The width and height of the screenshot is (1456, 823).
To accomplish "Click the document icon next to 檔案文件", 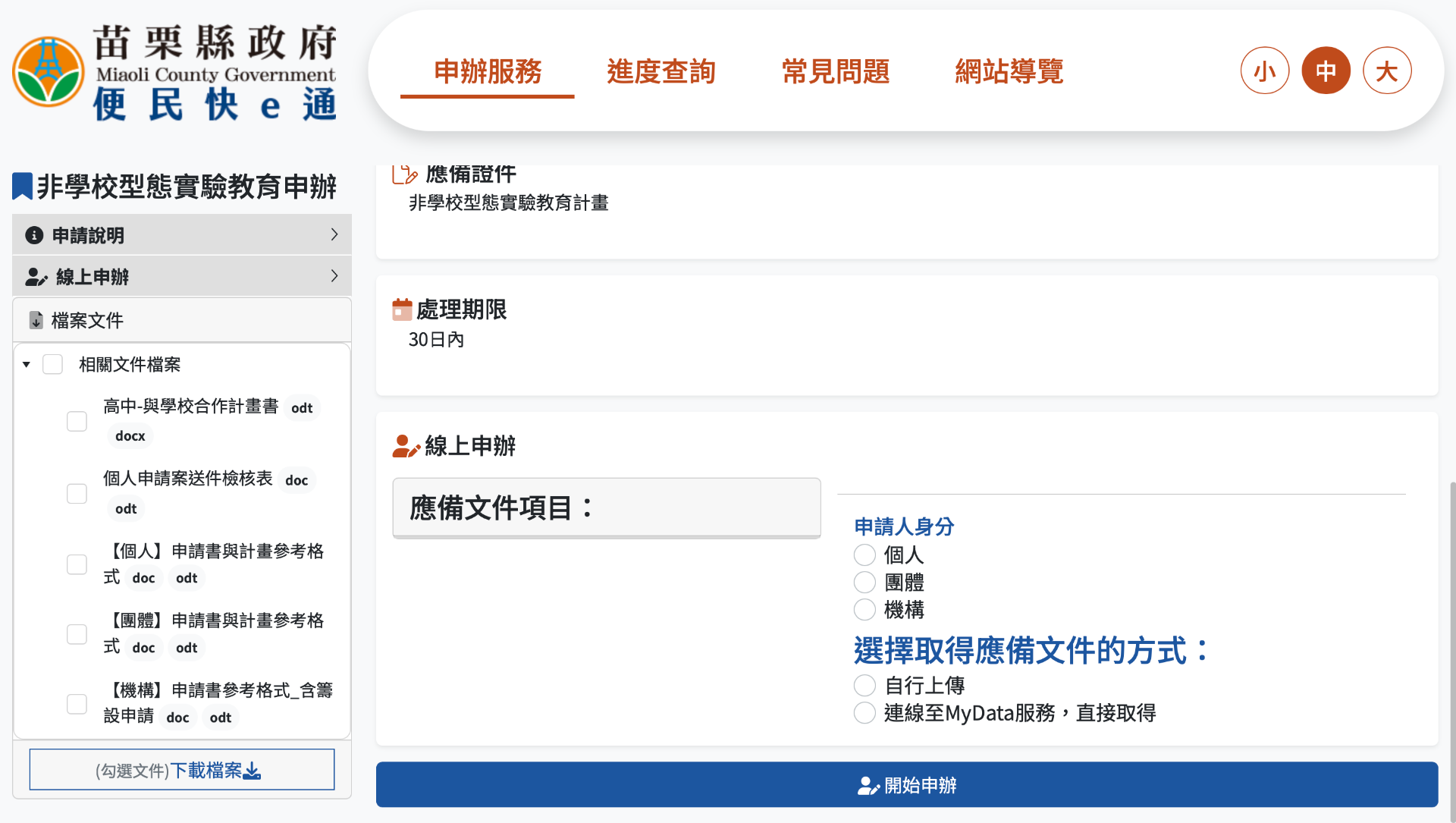I will click(36, 320).
